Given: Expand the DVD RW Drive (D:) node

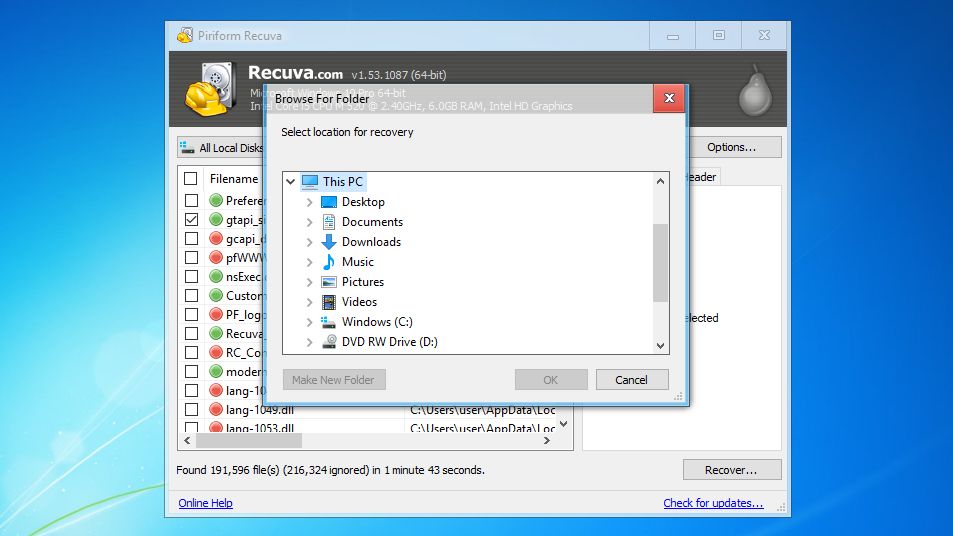Looking at the screenshot, I should [x=309, y=342].
